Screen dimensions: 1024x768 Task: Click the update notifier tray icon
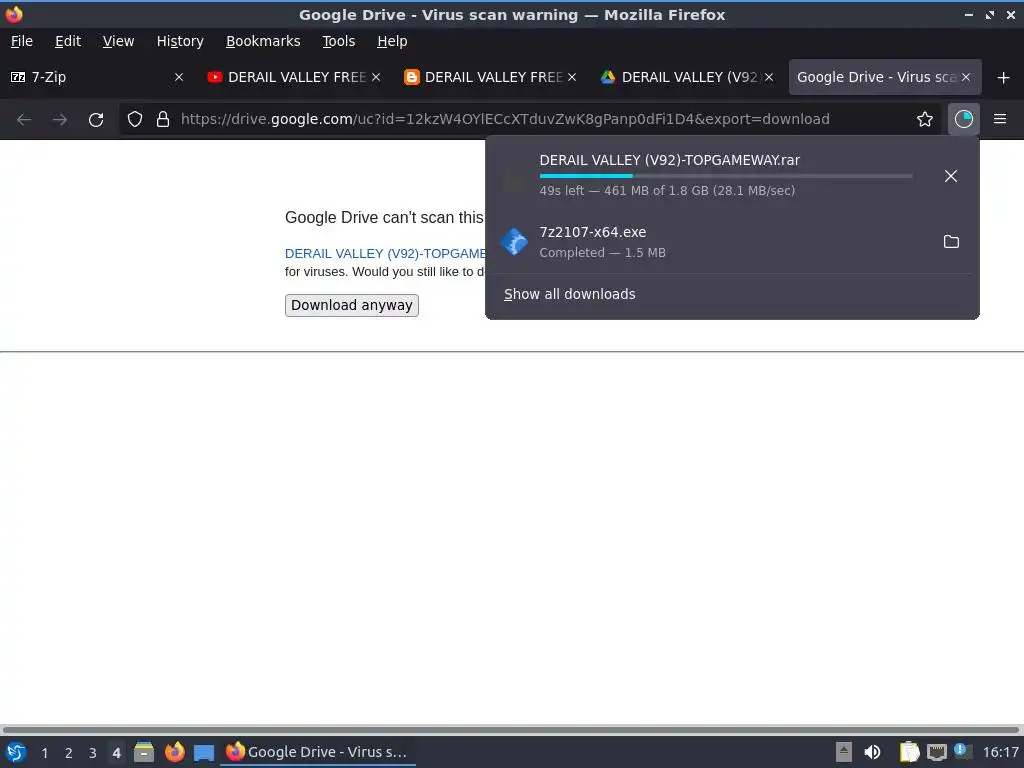[962, 751]
